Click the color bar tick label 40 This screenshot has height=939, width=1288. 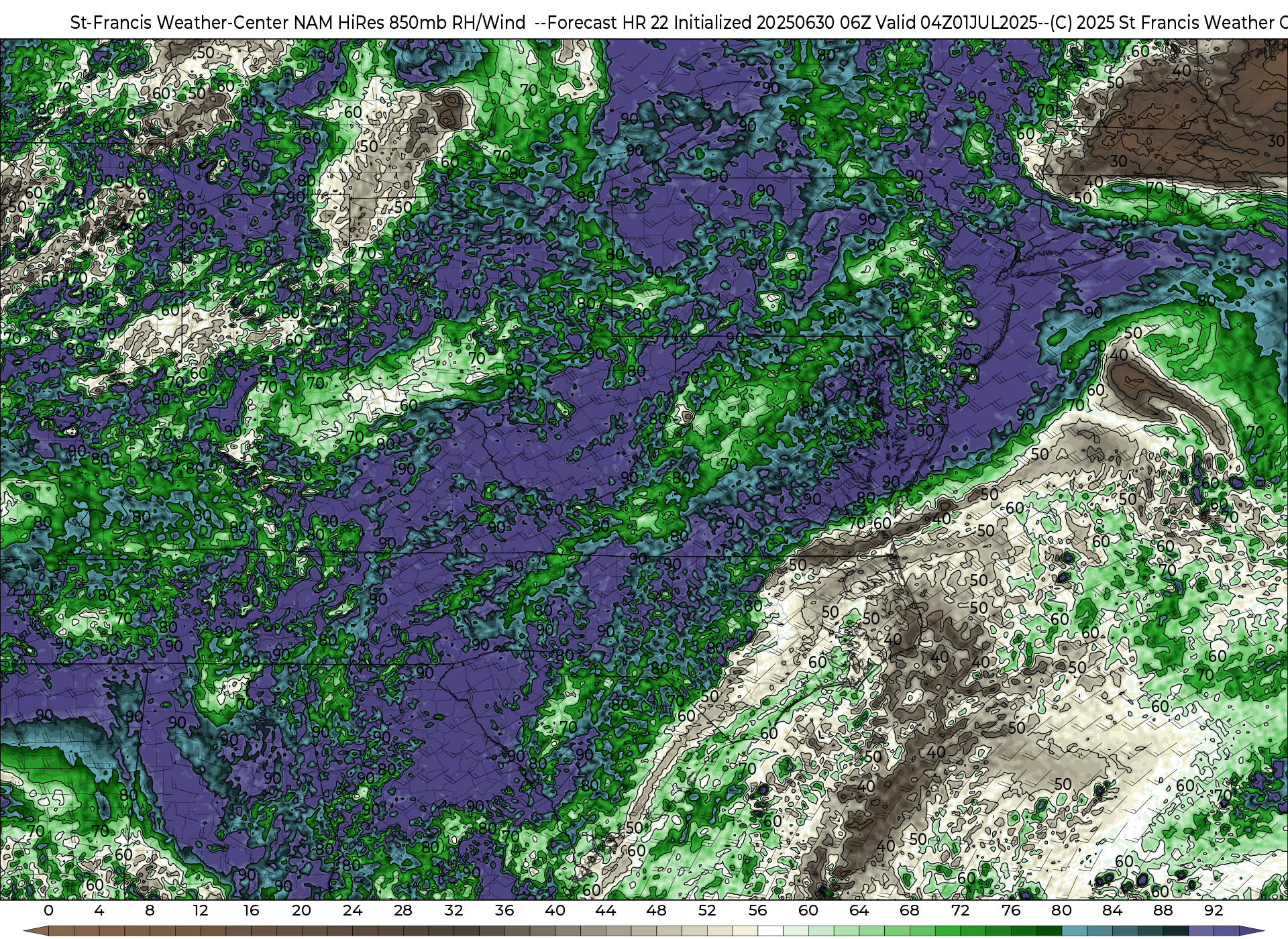click(x=555, y=911)
